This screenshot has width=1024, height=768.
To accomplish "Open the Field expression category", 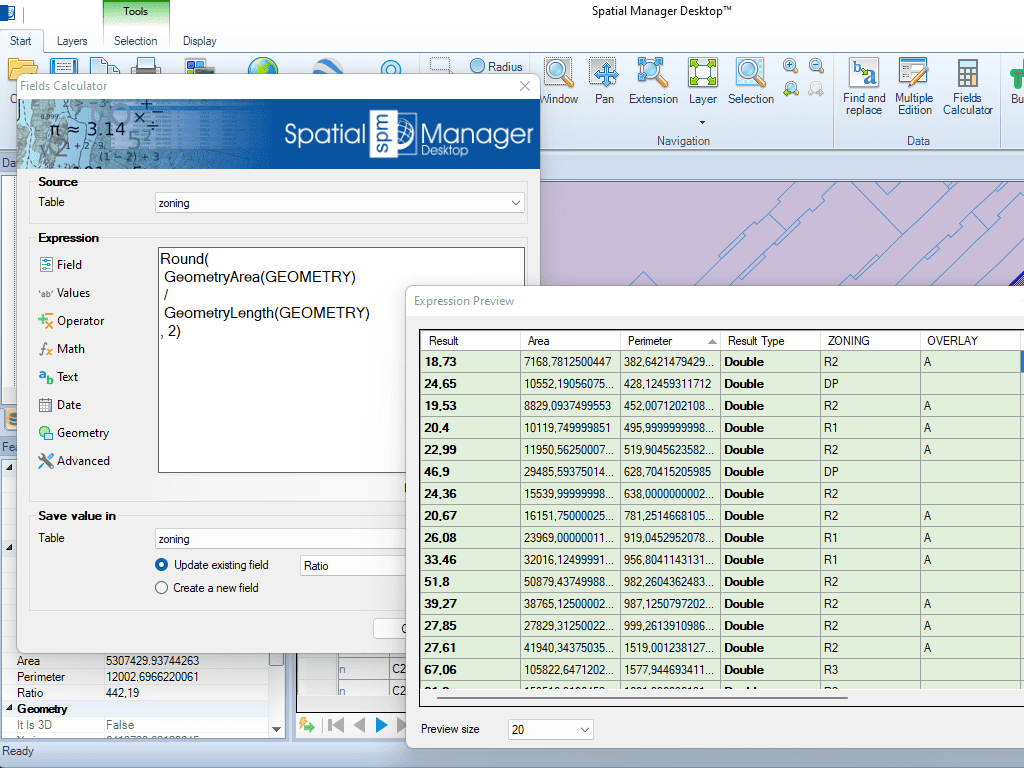I will (60, 264).
